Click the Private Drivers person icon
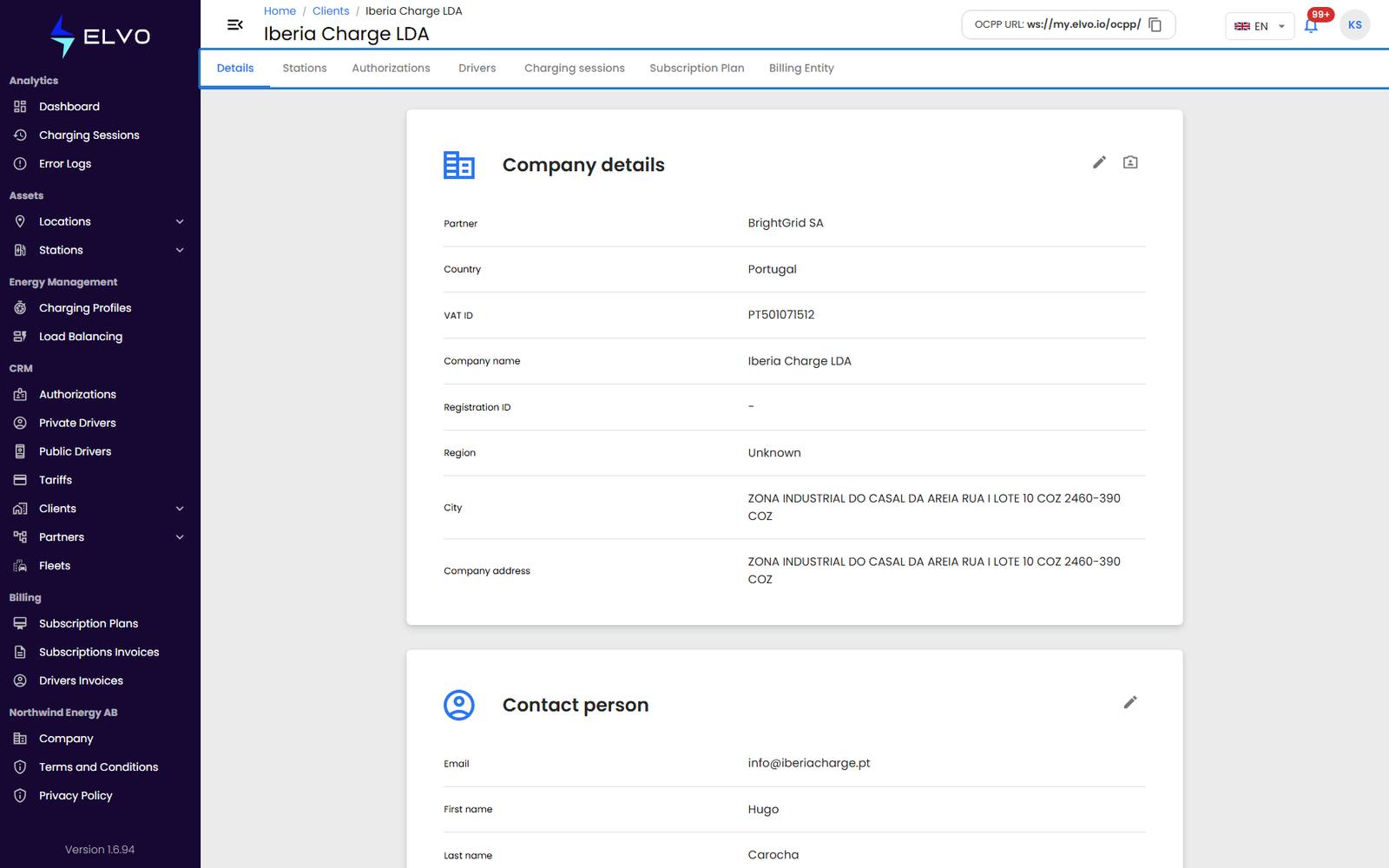This screenshot has width=1389, height=868. coord(20,423)
